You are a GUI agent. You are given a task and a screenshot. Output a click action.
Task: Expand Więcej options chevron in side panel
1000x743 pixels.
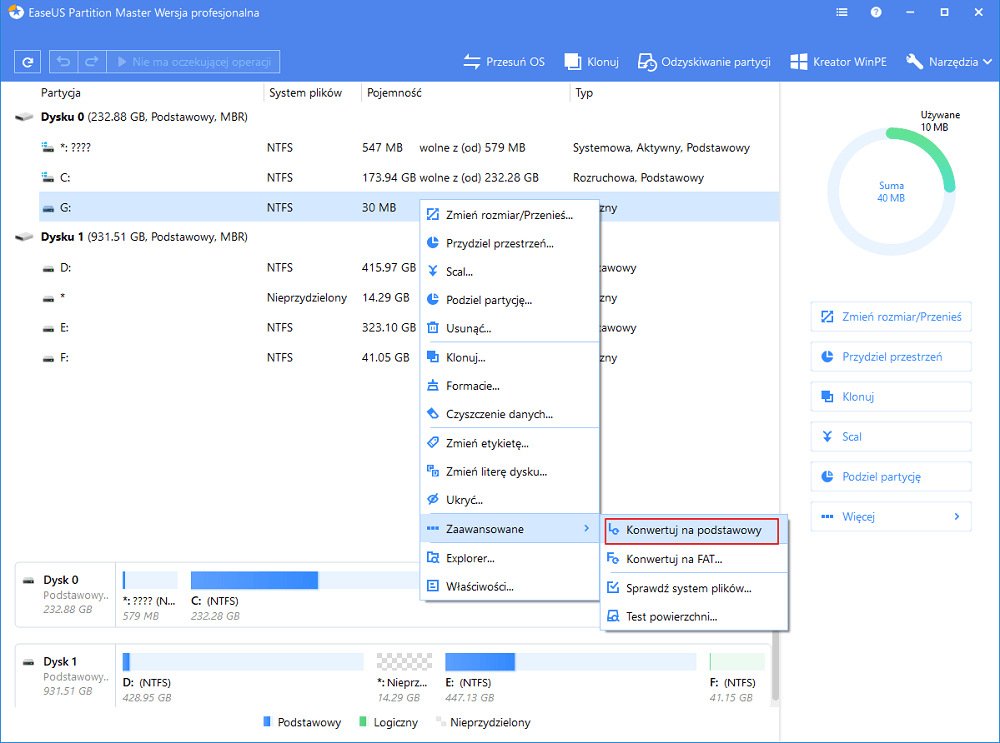(x=957, y=517)
